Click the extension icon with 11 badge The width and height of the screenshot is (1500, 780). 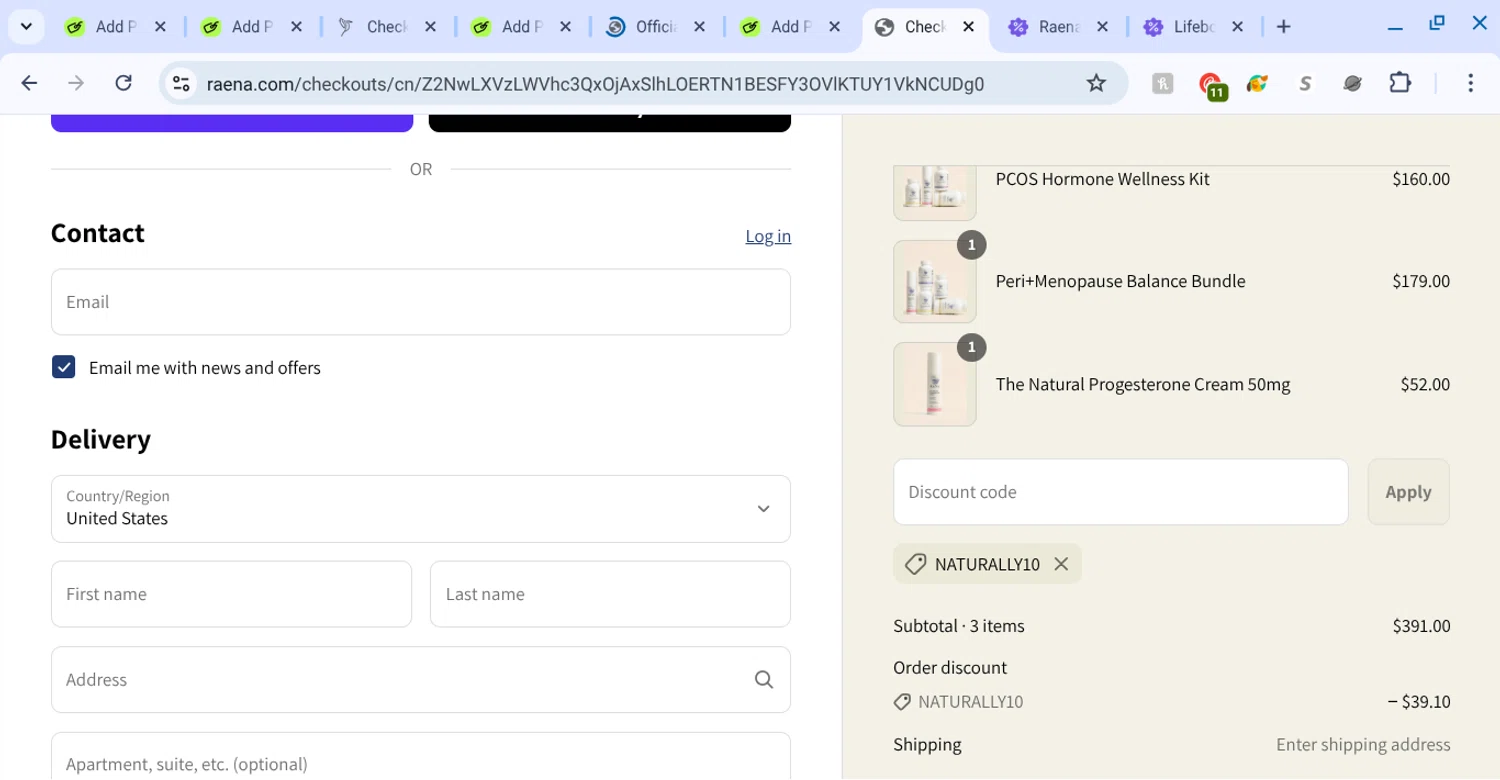coord(1212,86)
